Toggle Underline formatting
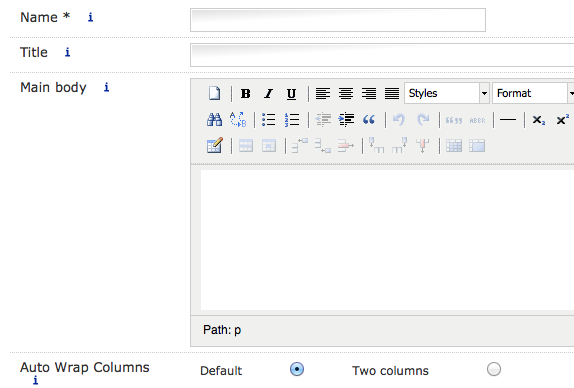This screenshot has width=574, height=388. [x=291, y=94]
